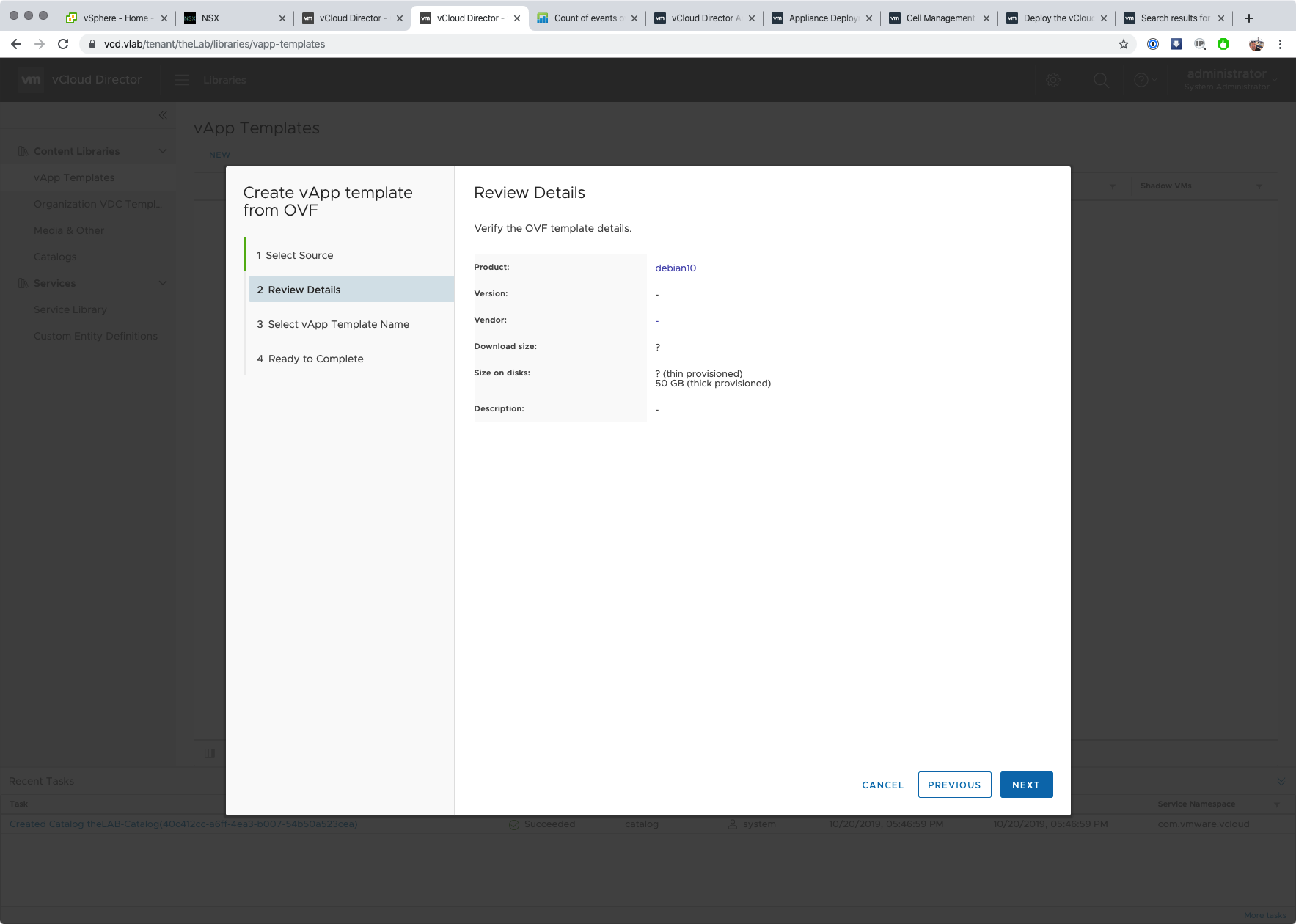Open Chrome's three-dot menu
The height and width of the screenshot is (924, 1296).
(1280, 44)
